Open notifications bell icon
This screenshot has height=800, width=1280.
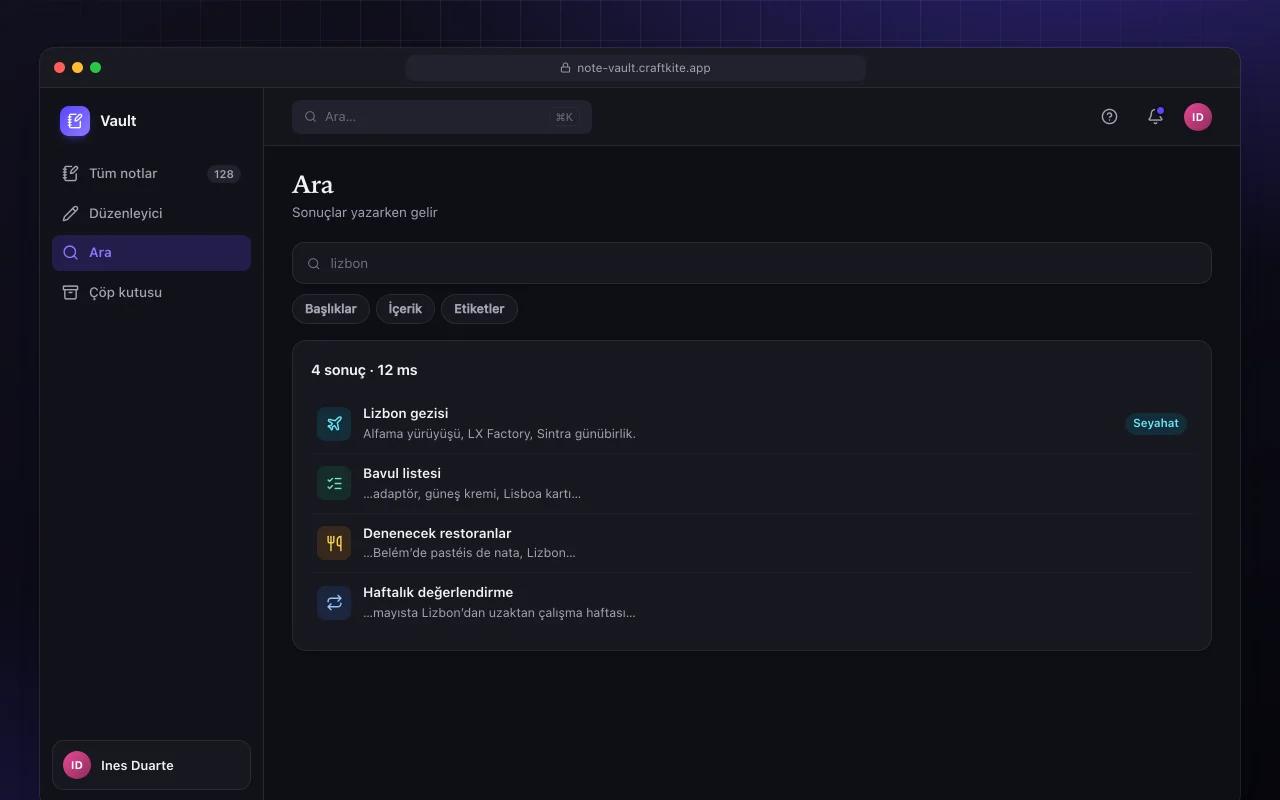tap(1155, 116)
